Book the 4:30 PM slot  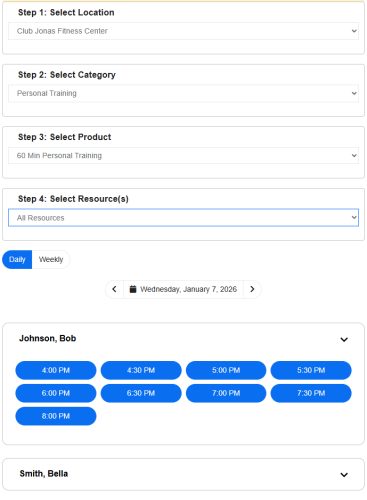[x=141, y=370]
